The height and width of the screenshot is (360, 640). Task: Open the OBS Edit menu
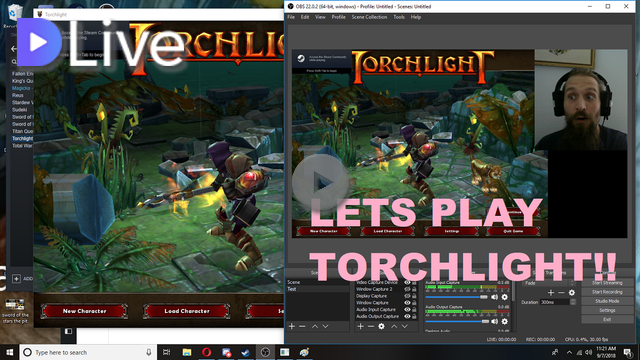(x=305, y=17)
